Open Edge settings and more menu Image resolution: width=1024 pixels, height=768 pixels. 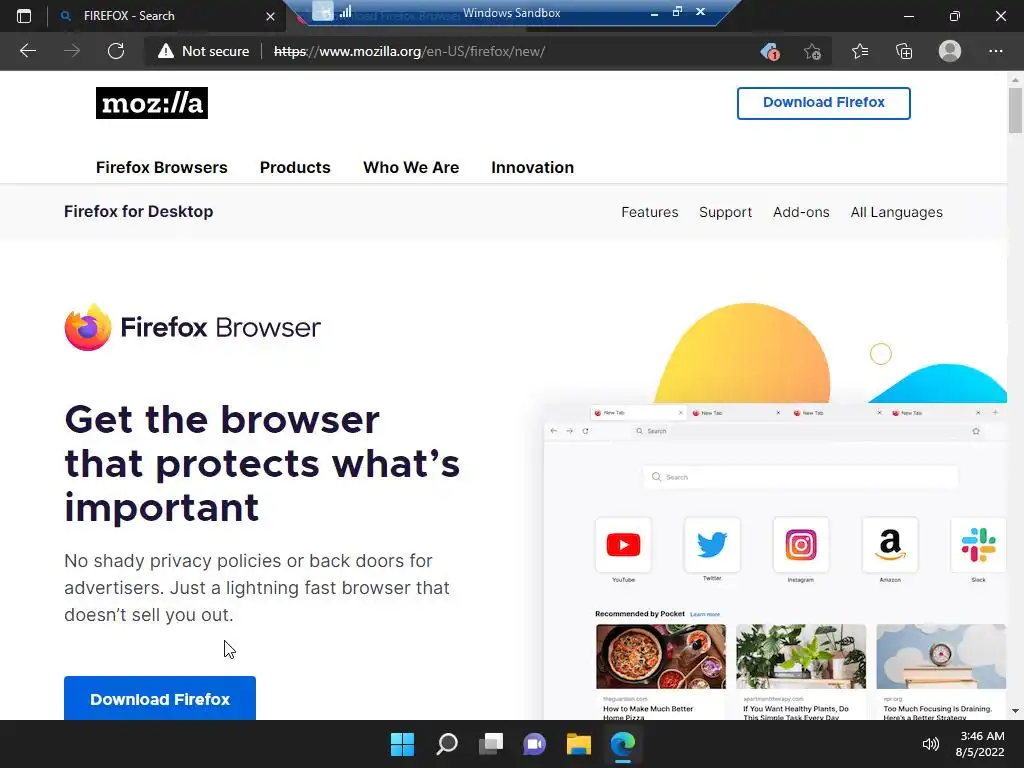pos(995,51)
